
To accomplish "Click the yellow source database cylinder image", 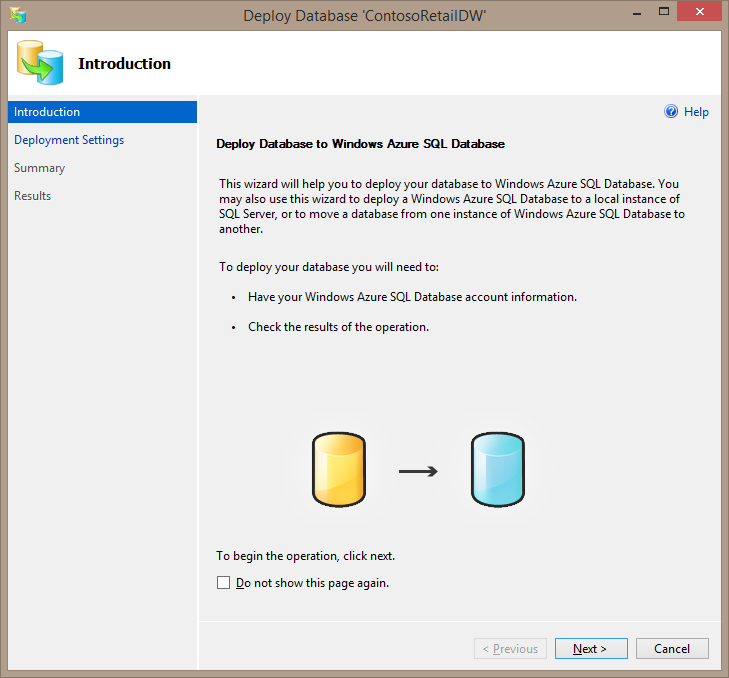I will click(x=339, y=469).
